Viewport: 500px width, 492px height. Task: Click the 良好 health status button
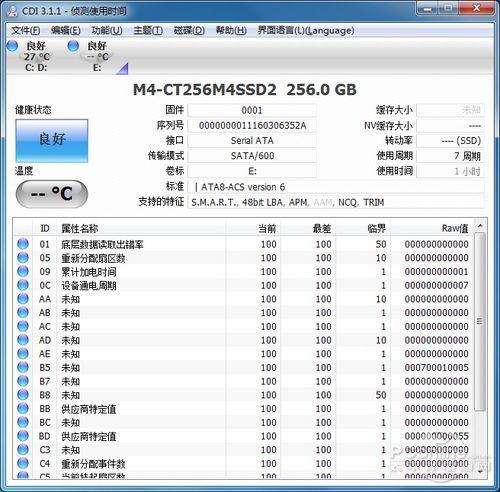pyautogui.click(x=52, y=141)
